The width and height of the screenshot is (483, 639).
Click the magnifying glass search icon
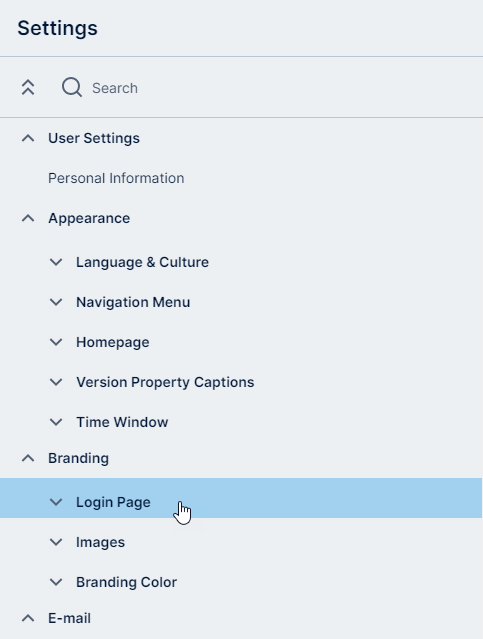pos(72,87)
